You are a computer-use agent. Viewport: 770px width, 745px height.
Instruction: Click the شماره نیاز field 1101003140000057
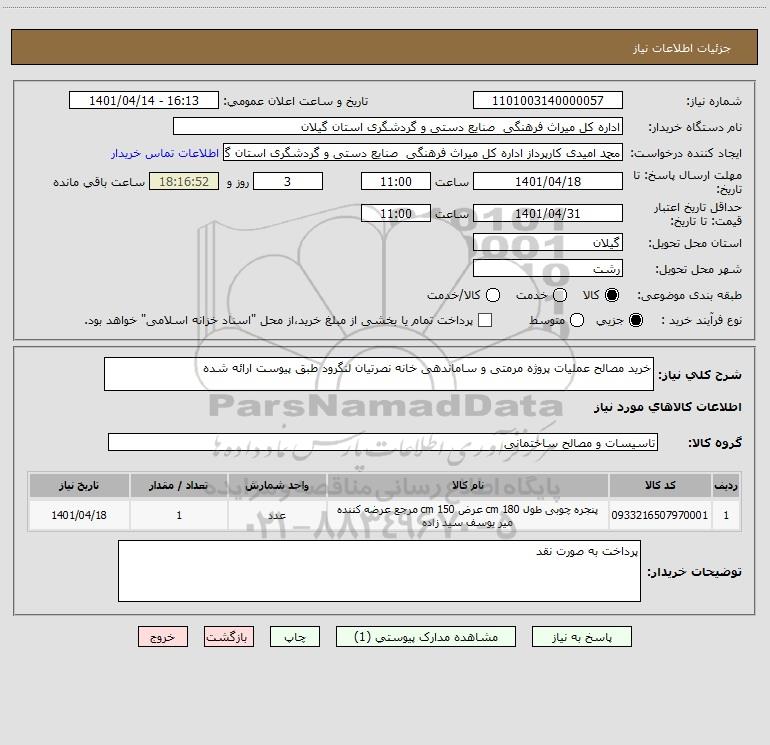tap(548, 101)
